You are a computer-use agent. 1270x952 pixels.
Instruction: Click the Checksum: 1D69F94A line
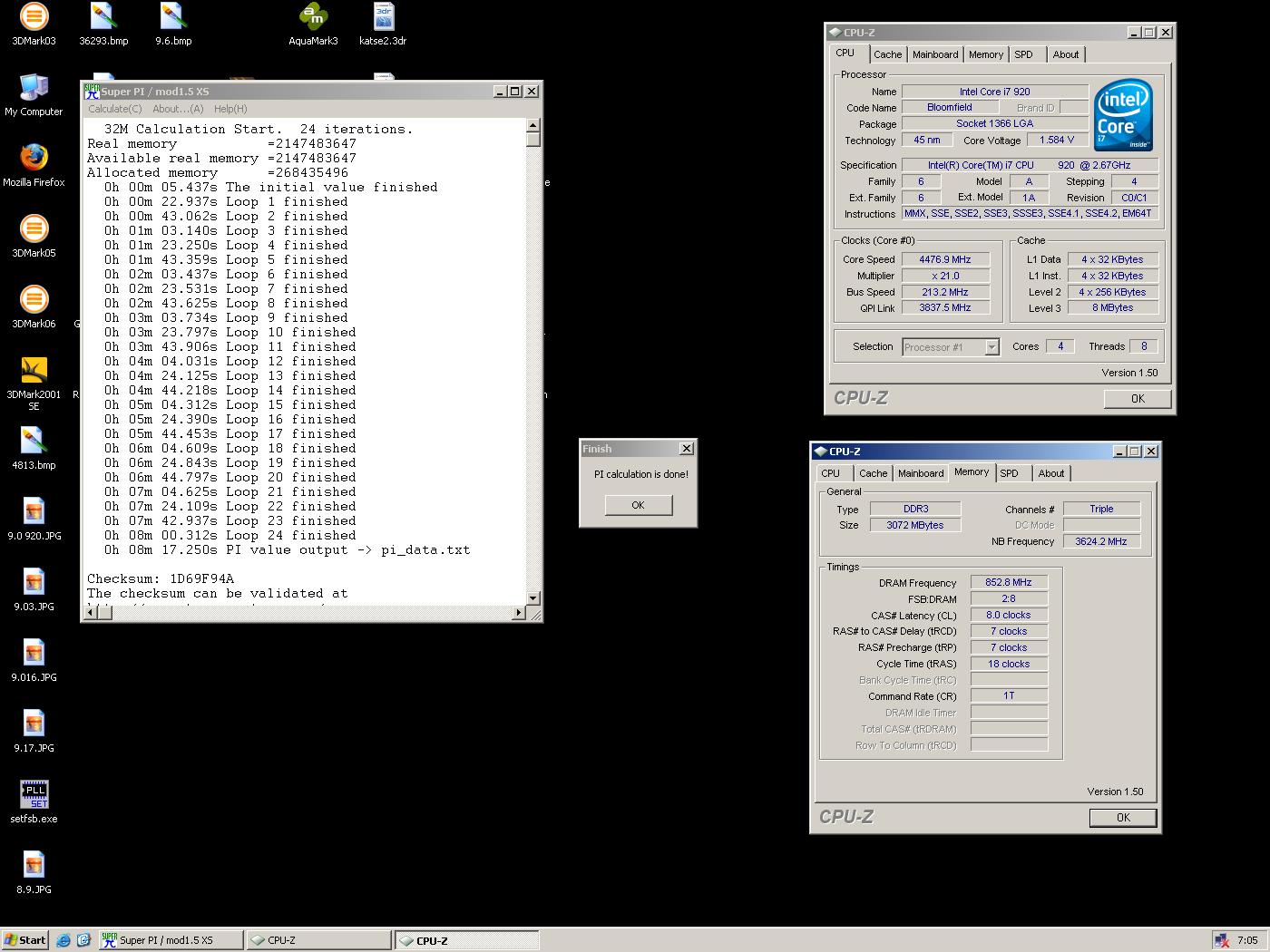[161, 578]
